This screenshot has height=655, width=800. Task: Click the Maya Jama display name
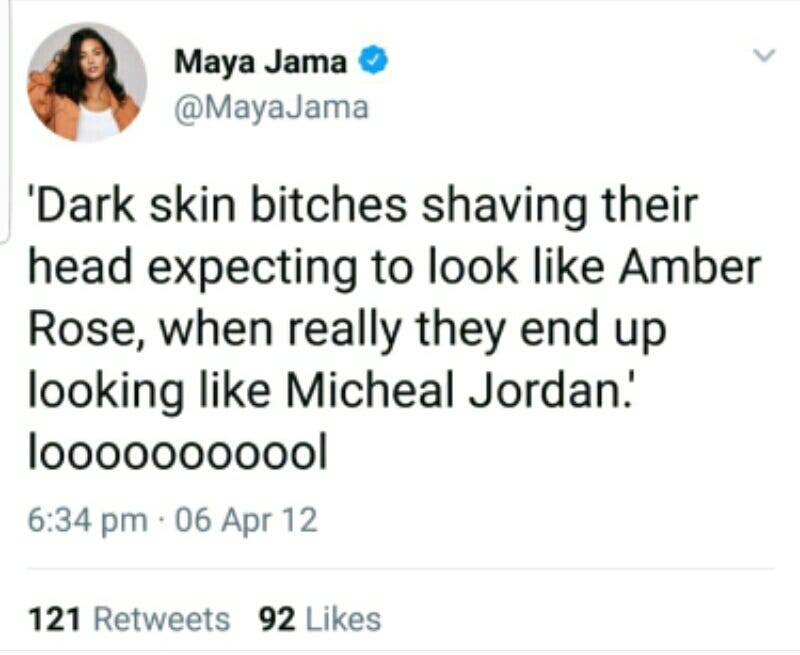pyautogui.click(x=260, y=61)
